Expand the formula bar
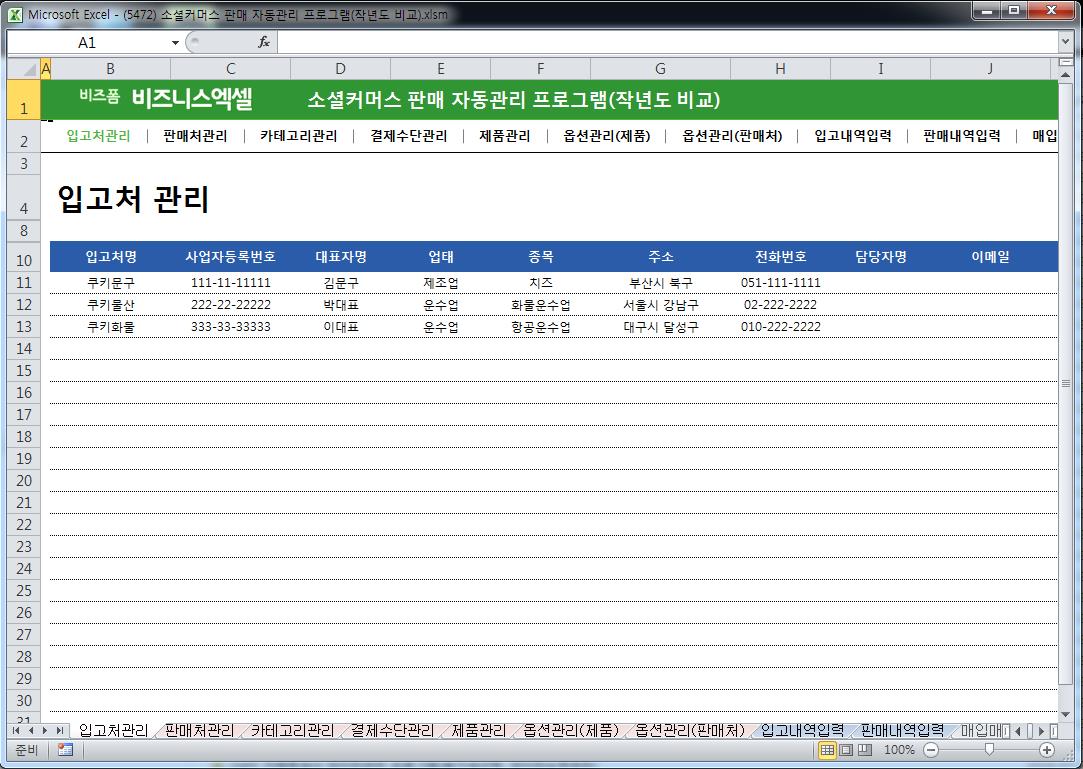The width and height of the screenshot is (1083, 769). click(x=1065, y=42)
